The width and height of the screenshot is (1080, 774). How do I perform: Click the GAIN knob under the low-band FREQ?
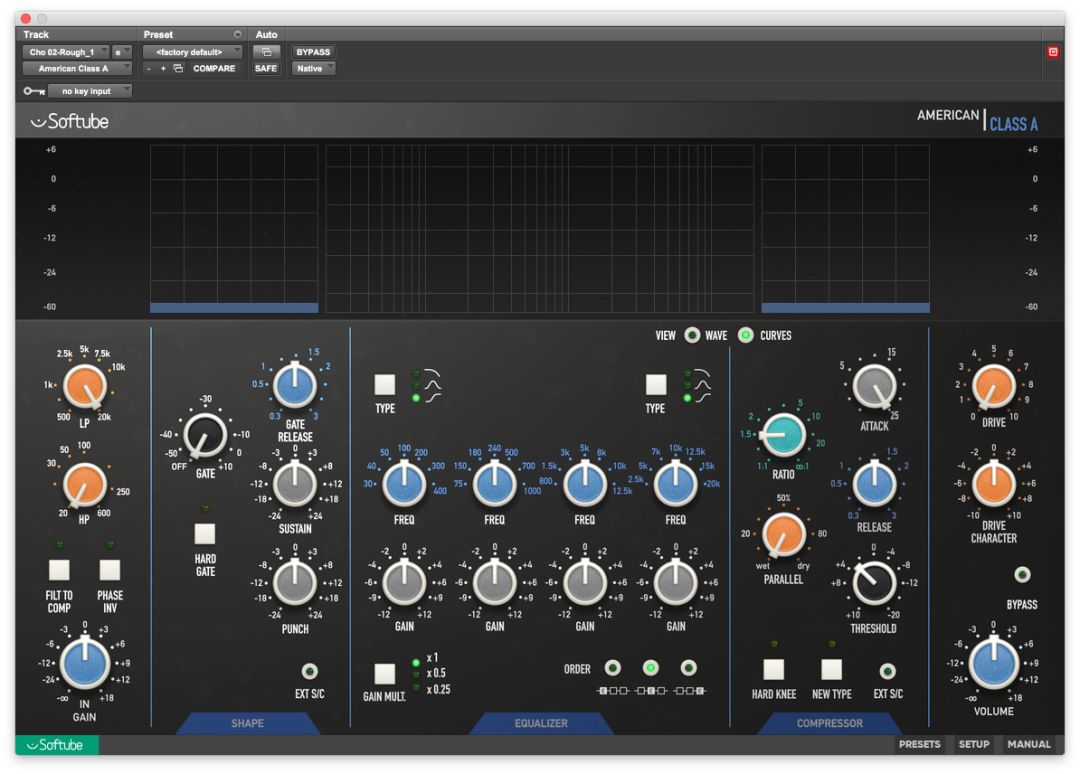click(x=404, y=583)
